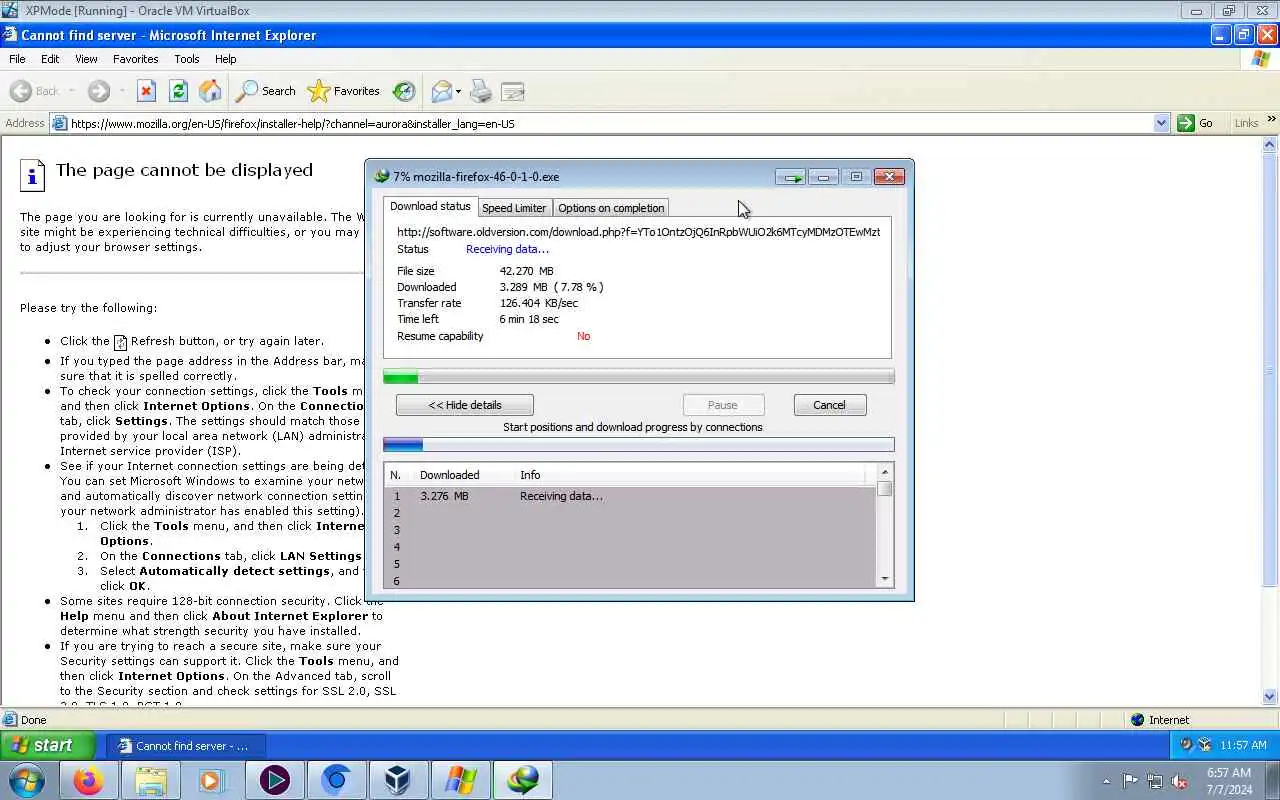1280x800 pixels.
Task: Open the View menu
Action: tap(86, 59)
